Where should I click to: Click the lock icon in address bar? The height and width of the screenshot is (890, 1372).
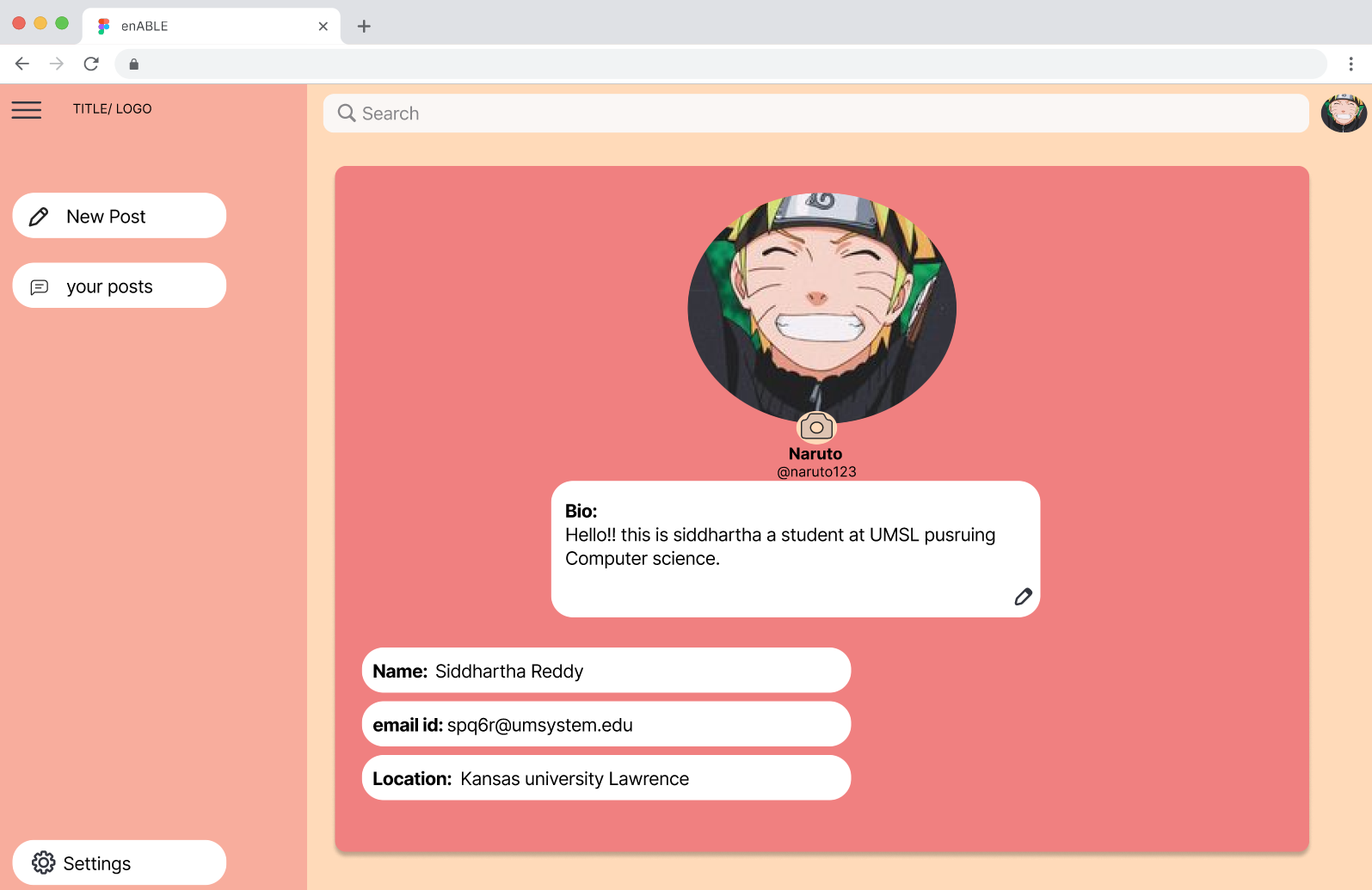coord(133,64)
